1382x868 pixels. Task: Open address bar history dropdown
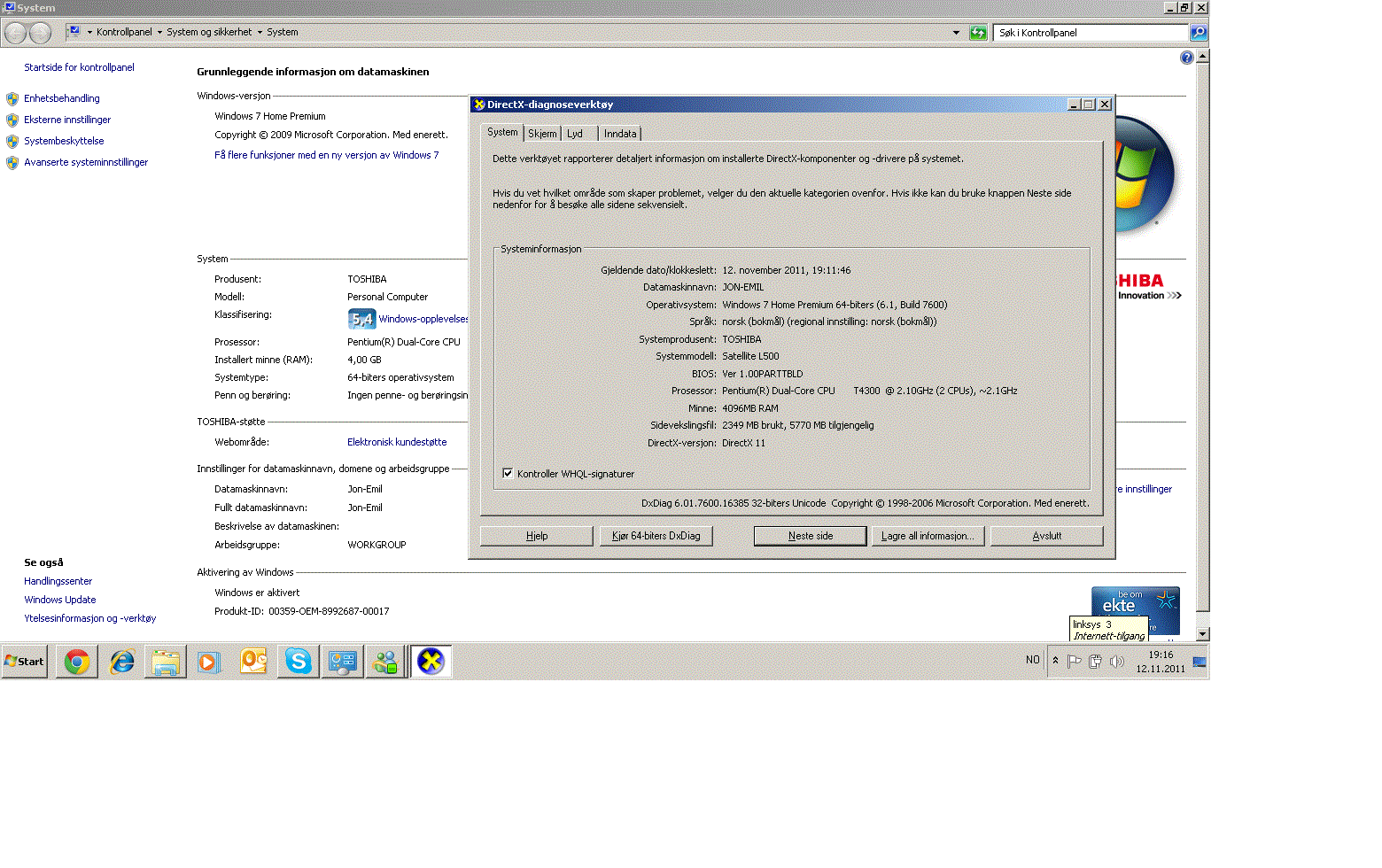point(956,33)
